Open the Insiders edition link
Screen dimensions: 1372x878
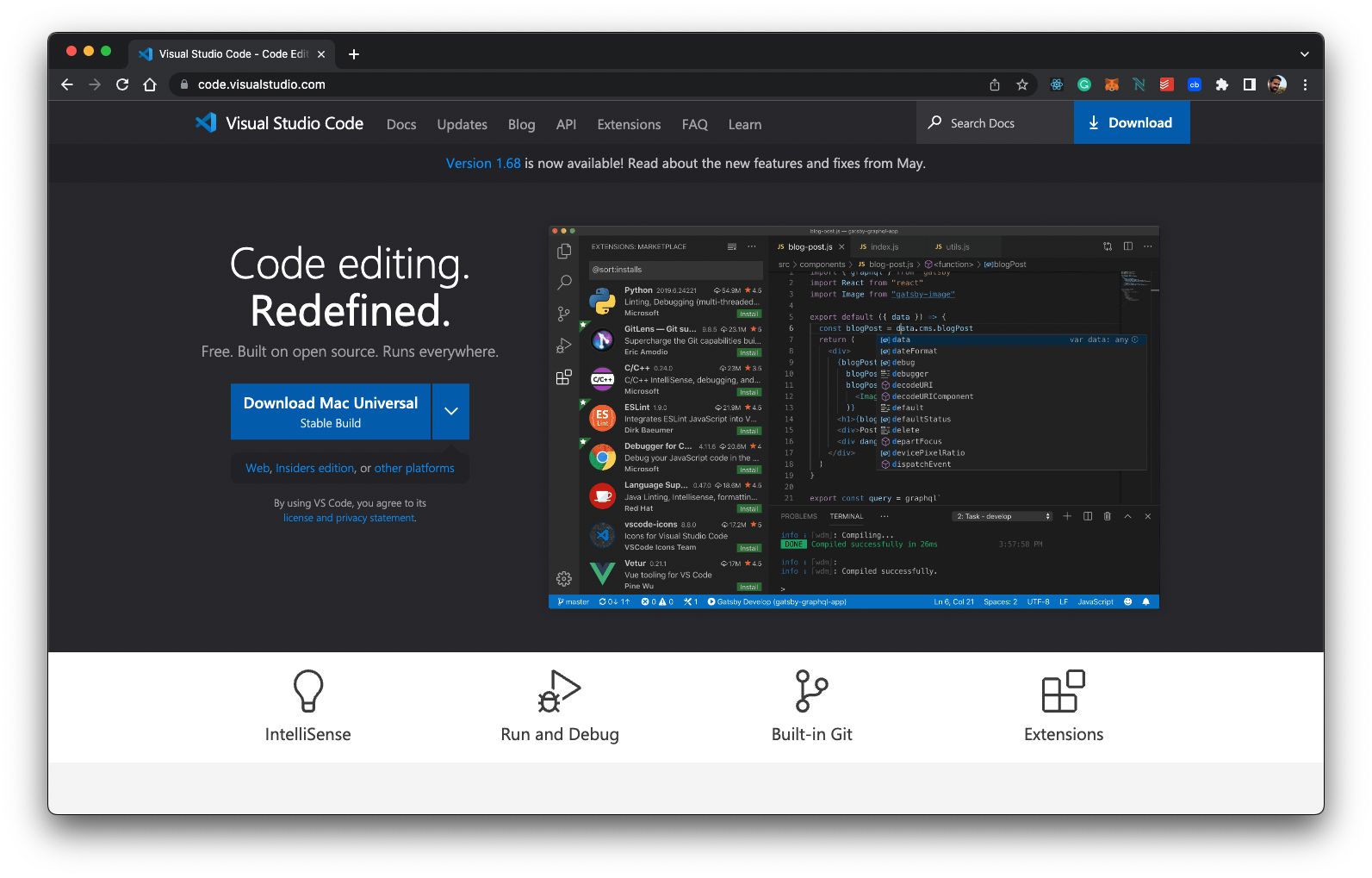click(315, 468)
